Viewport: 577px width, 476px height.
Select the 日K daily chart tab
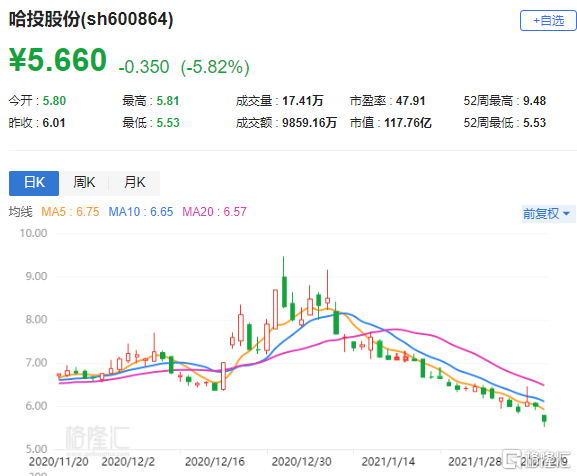34,183
